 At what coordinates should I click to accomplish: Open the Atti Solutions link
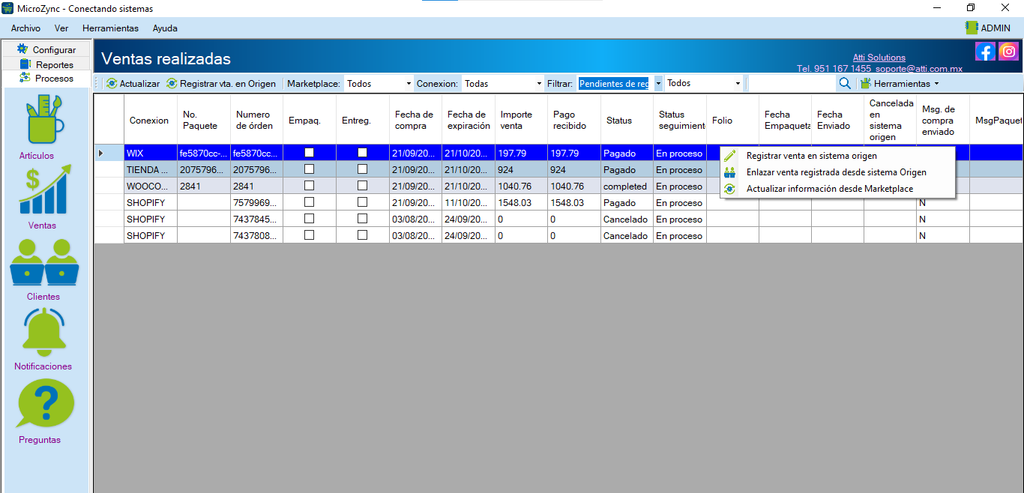tap(879, 57)
